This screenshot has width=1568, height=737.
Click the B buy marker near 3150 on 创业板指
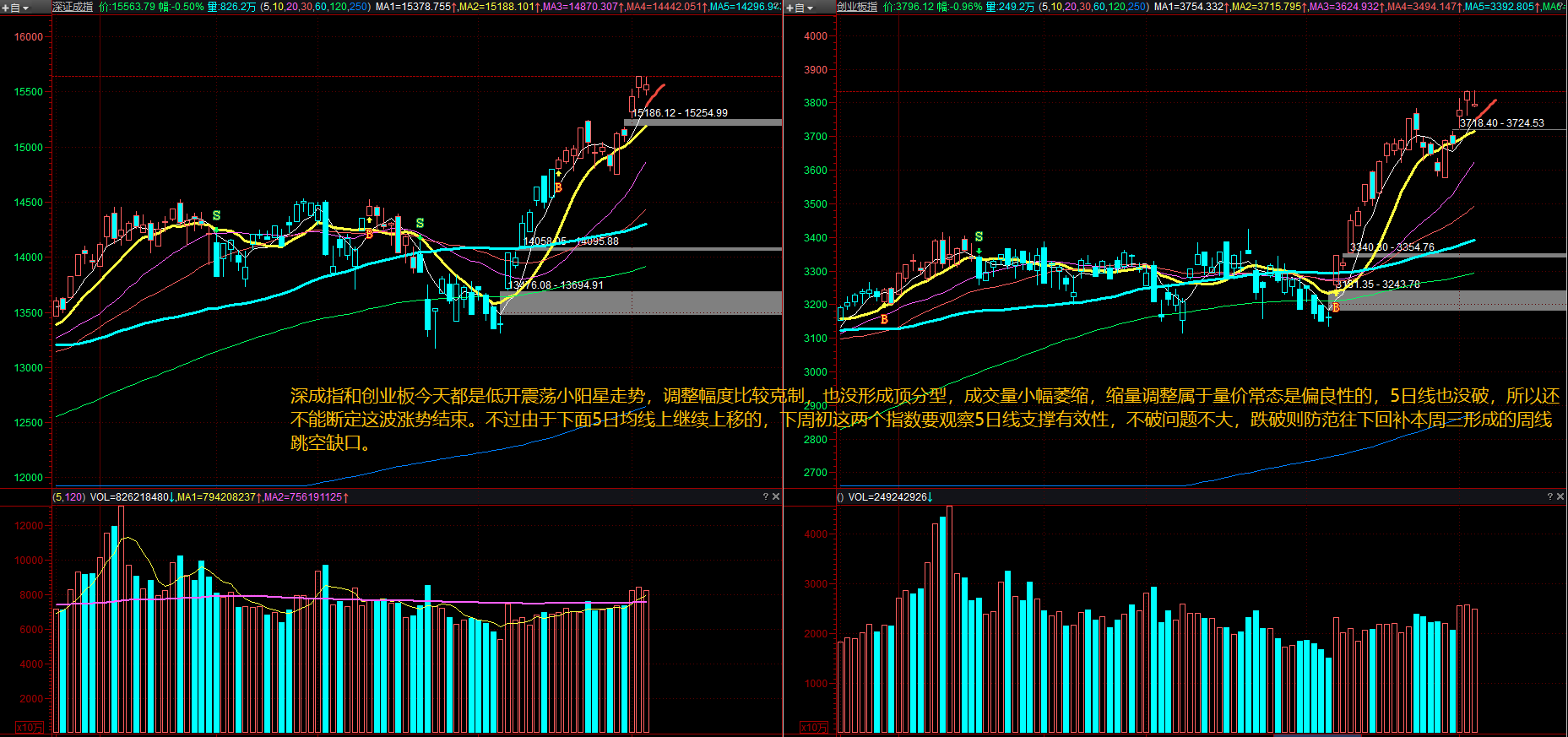pos(884,319)
